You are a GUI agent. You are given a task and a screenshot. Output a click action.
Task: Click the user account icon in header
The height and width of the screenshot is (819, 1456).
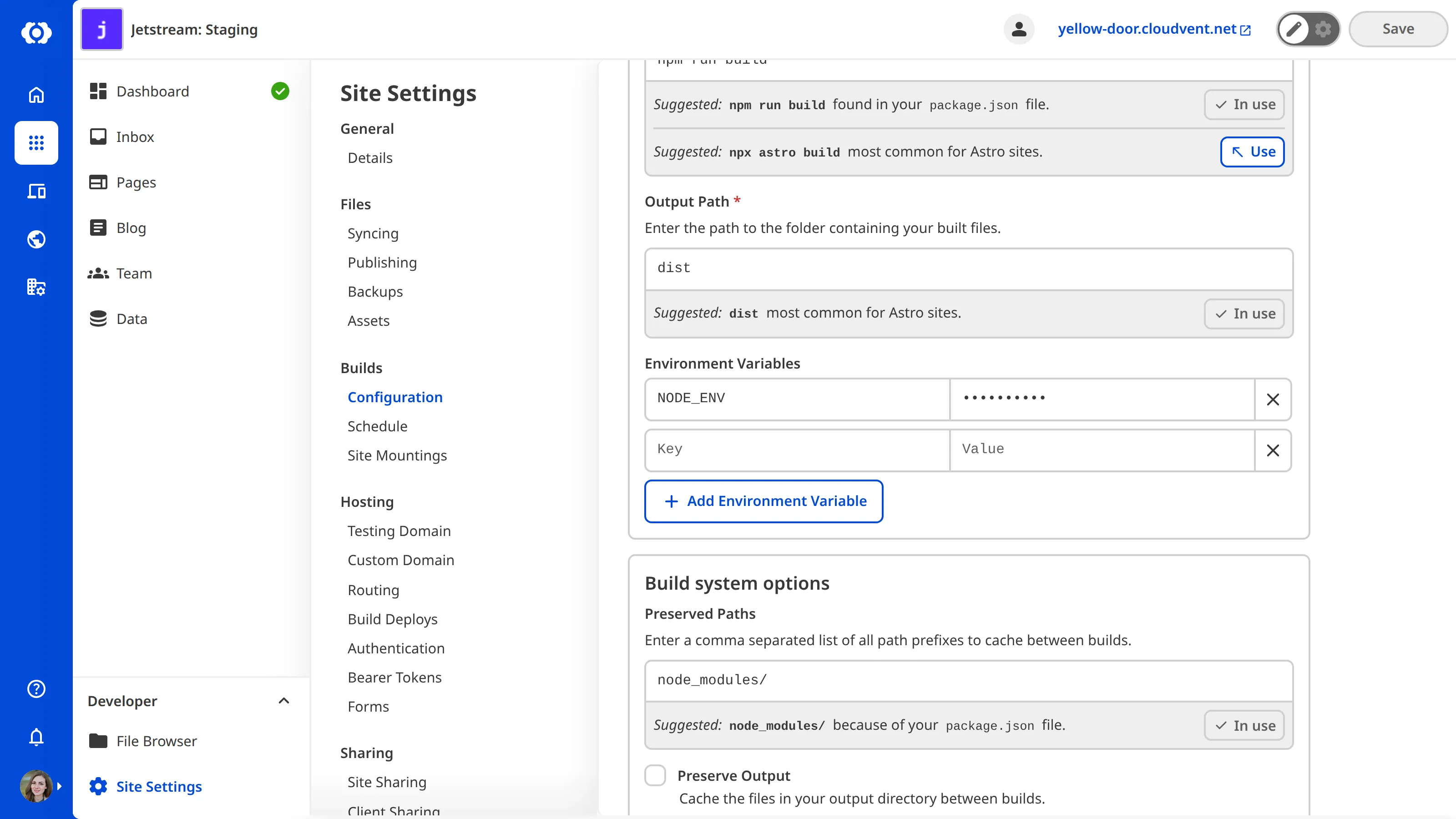point(1019,29)
